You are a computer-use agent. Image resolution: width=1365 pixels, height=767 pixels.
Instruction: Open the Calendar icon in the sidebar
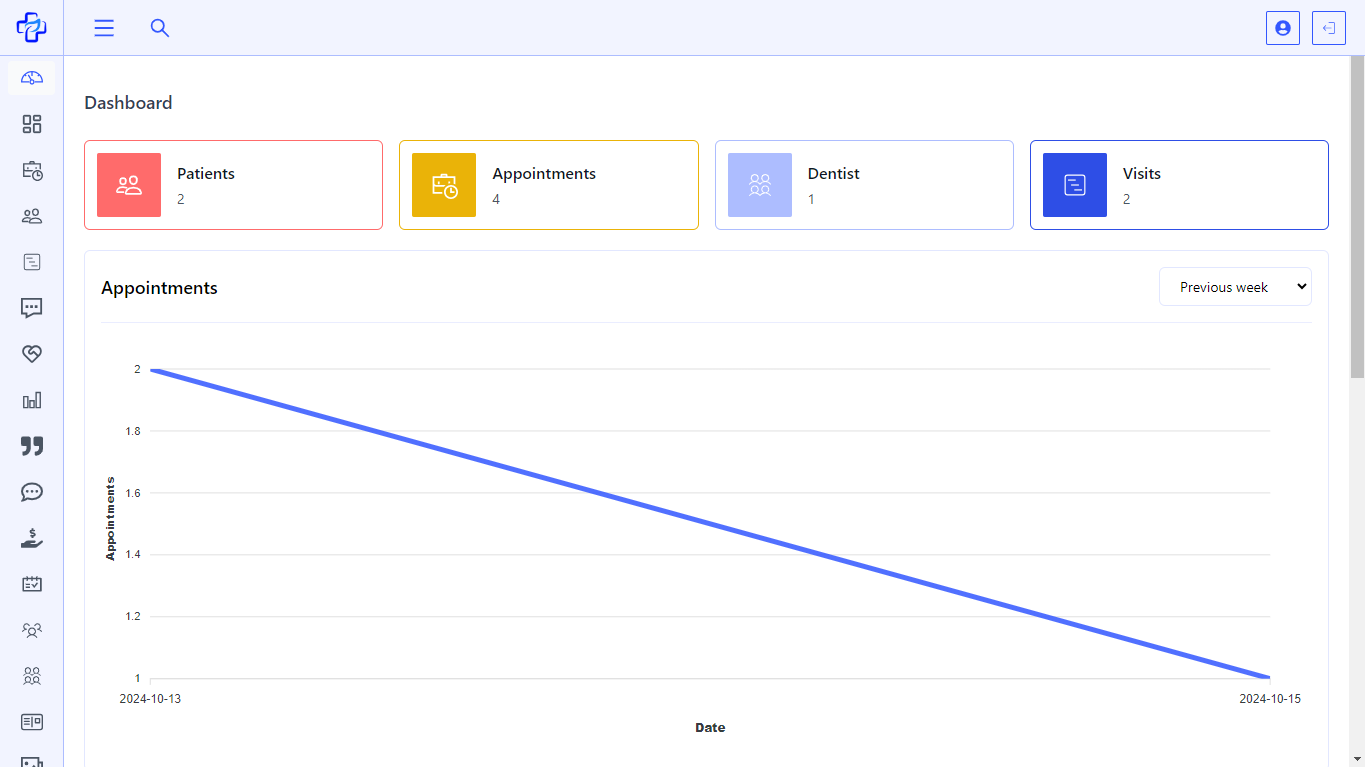click(31, 584)
